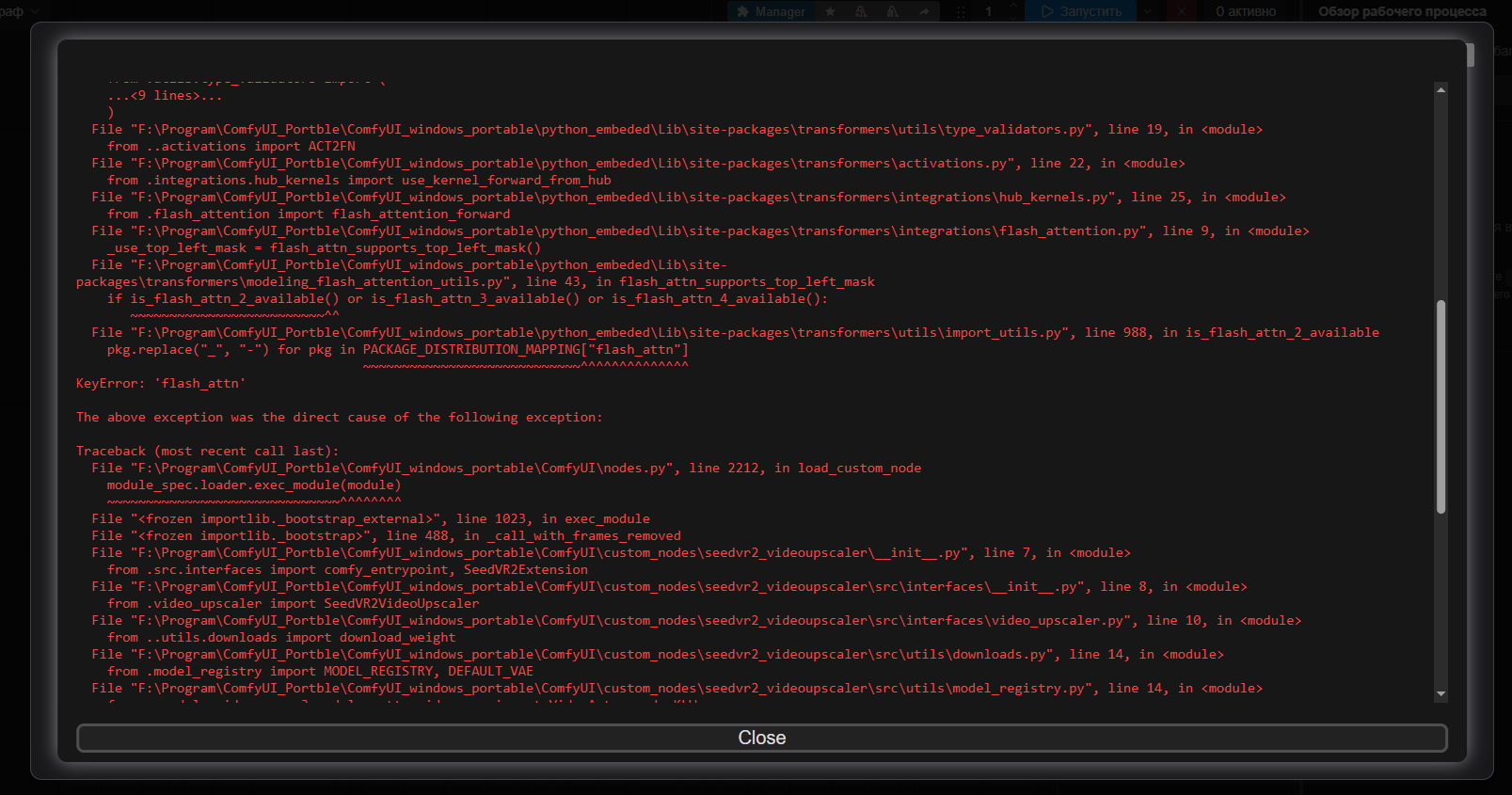Click the '_call_with_frames_removed' traceback line

[386, 535]
